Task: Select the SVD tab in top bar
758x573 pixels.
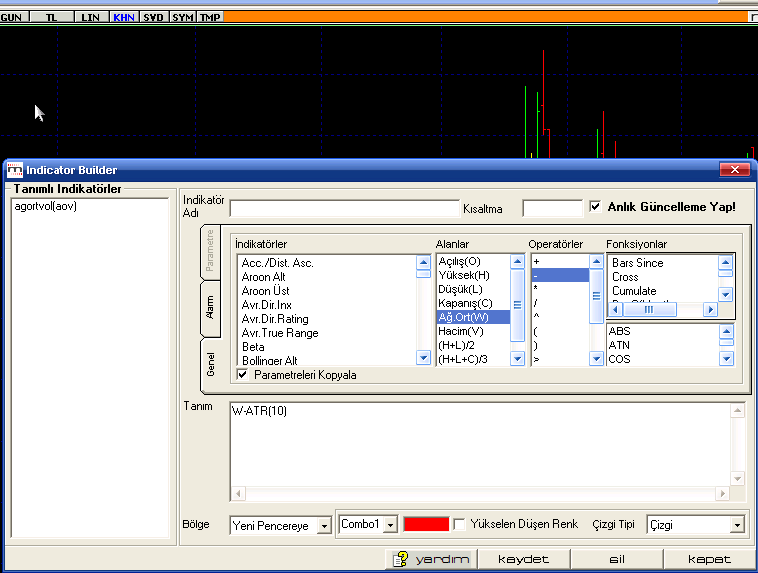Action: pos(154,17)
